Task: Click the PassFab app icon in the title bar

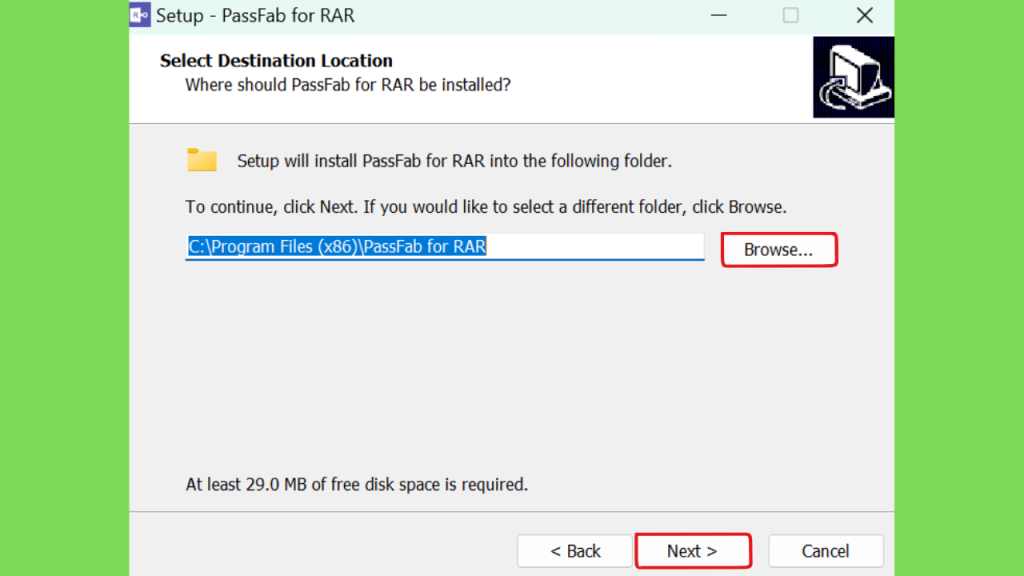Action: click(140, 15)
